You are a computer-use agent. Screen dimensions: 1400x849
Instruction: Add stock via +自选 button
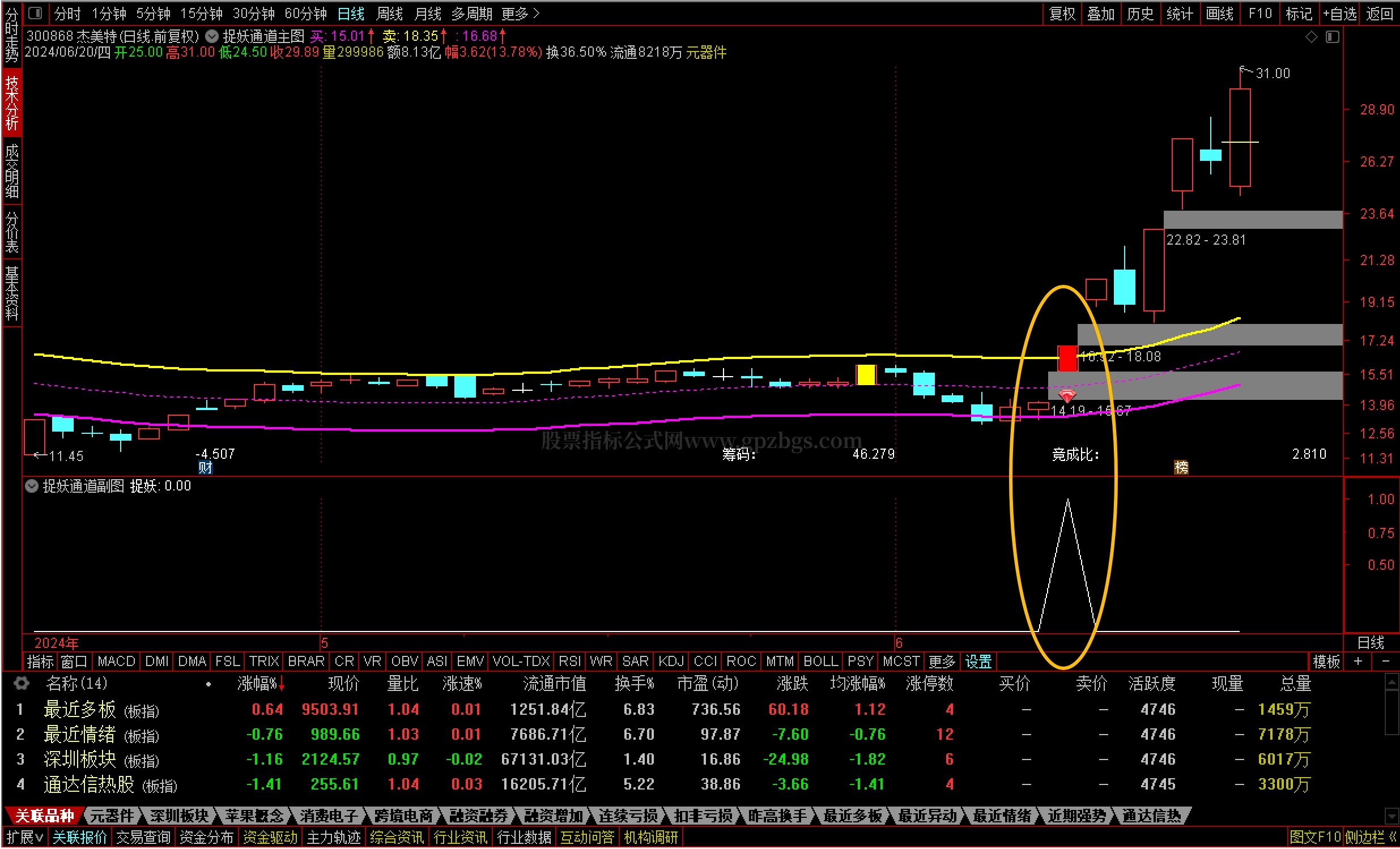click(x=1339, y=13)
